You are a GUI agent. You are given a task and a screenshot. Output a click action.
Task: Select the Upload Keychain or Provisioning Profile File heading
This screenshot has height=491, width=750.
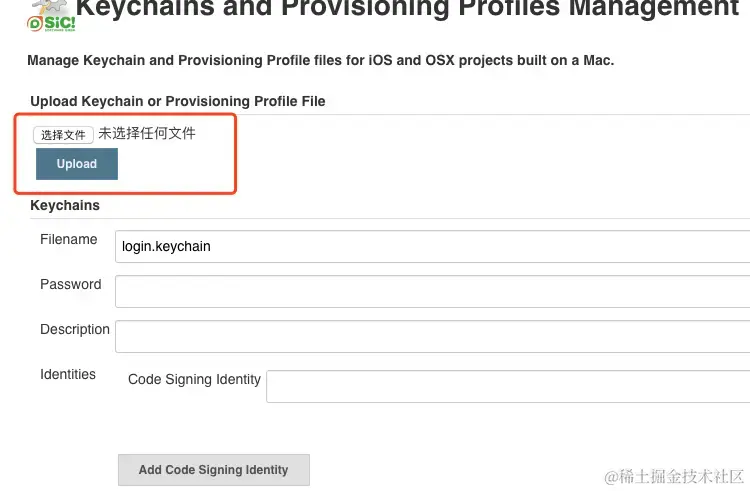coord(177,101)
